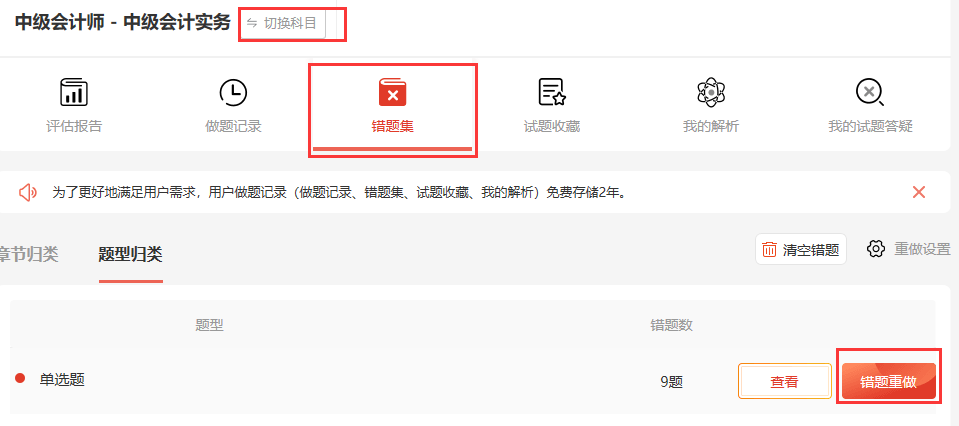The height and width of the screenshot is (426, 959).
Task: Open 做题记录 clock icon
Action: click(x=233, y=92)
